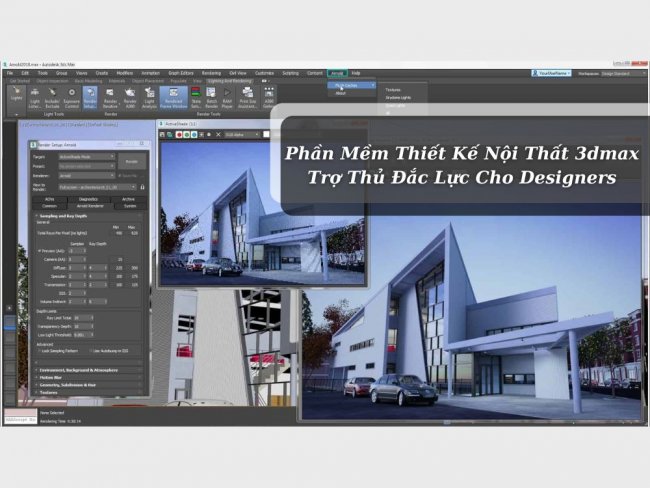Switch to the Common tab in Render Setup
Screen dimensions: 650x488
point(49,206)
